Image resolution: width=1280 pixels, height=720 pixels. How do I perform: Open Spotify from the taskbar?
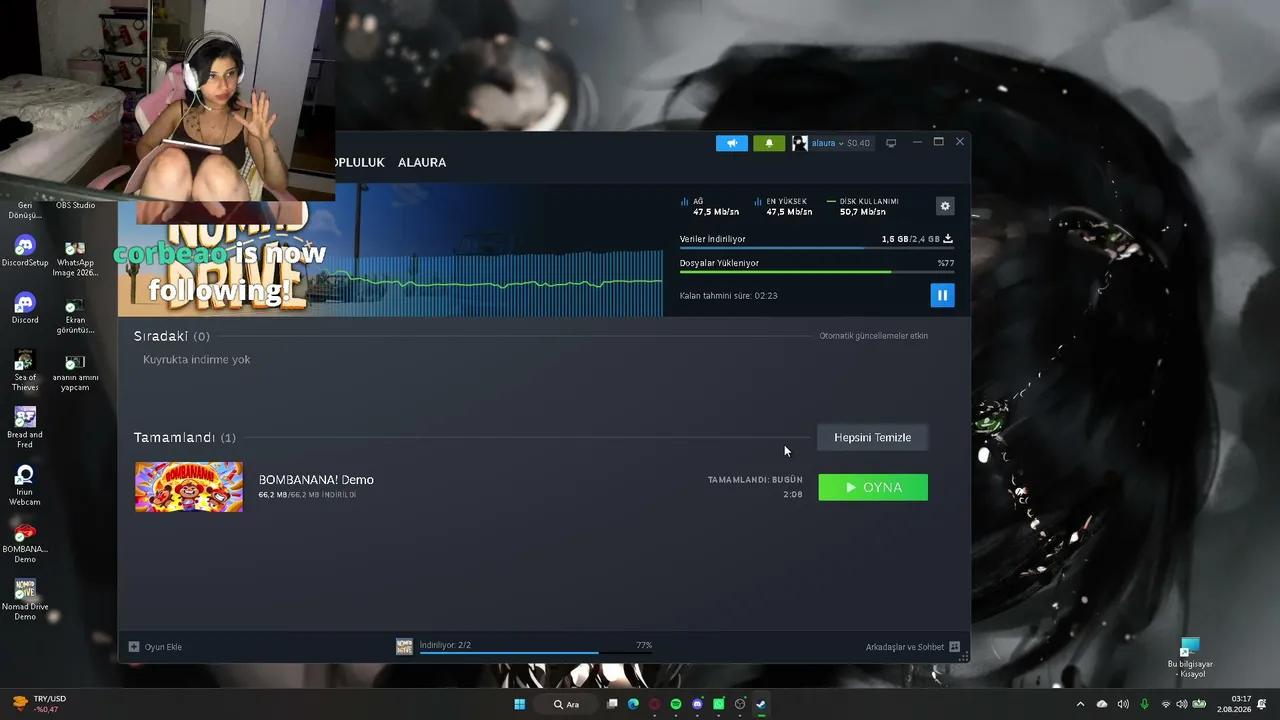point(676,704)
